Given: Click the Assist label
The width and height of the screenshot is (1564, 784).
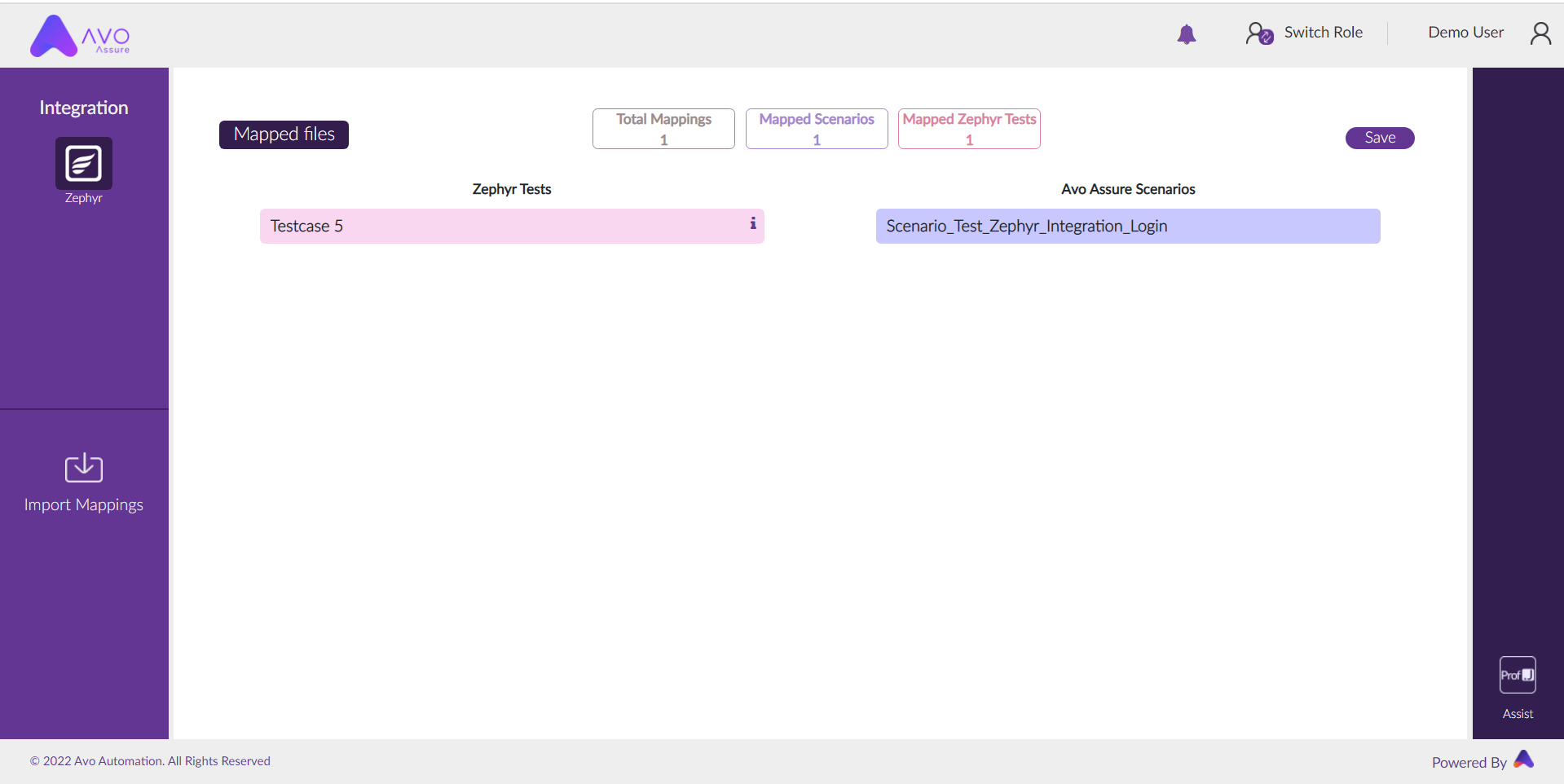Looking at the screenshot, I should 1518,714.
